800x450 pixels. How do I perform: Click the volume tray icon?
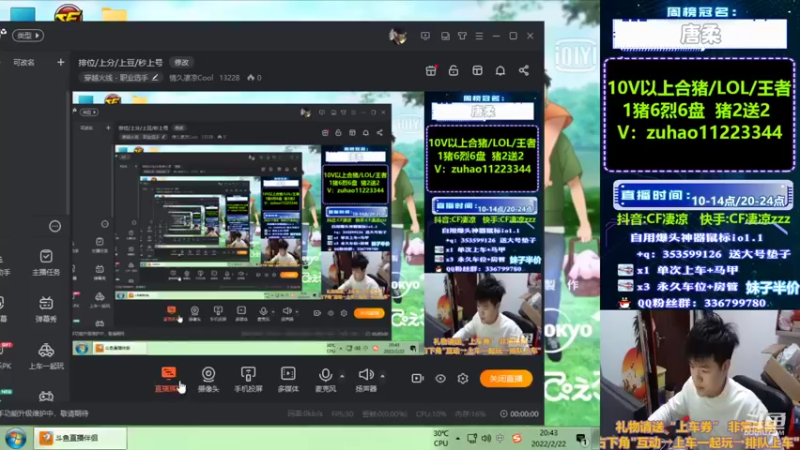tap(486, 438)
